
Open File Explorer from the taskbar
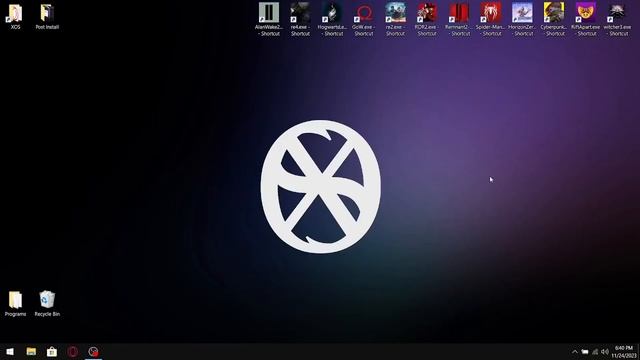click(31, 351)
